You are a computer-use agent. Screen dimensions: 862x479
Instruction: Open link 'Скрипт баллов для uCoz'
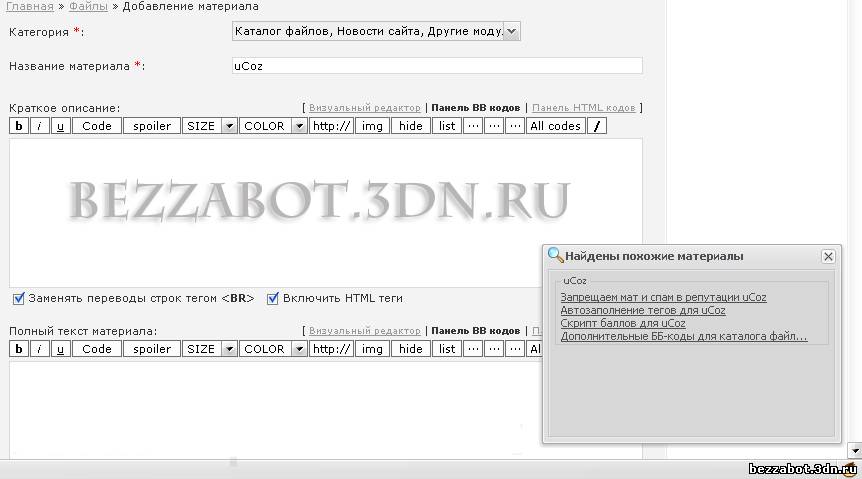(623, 324)
